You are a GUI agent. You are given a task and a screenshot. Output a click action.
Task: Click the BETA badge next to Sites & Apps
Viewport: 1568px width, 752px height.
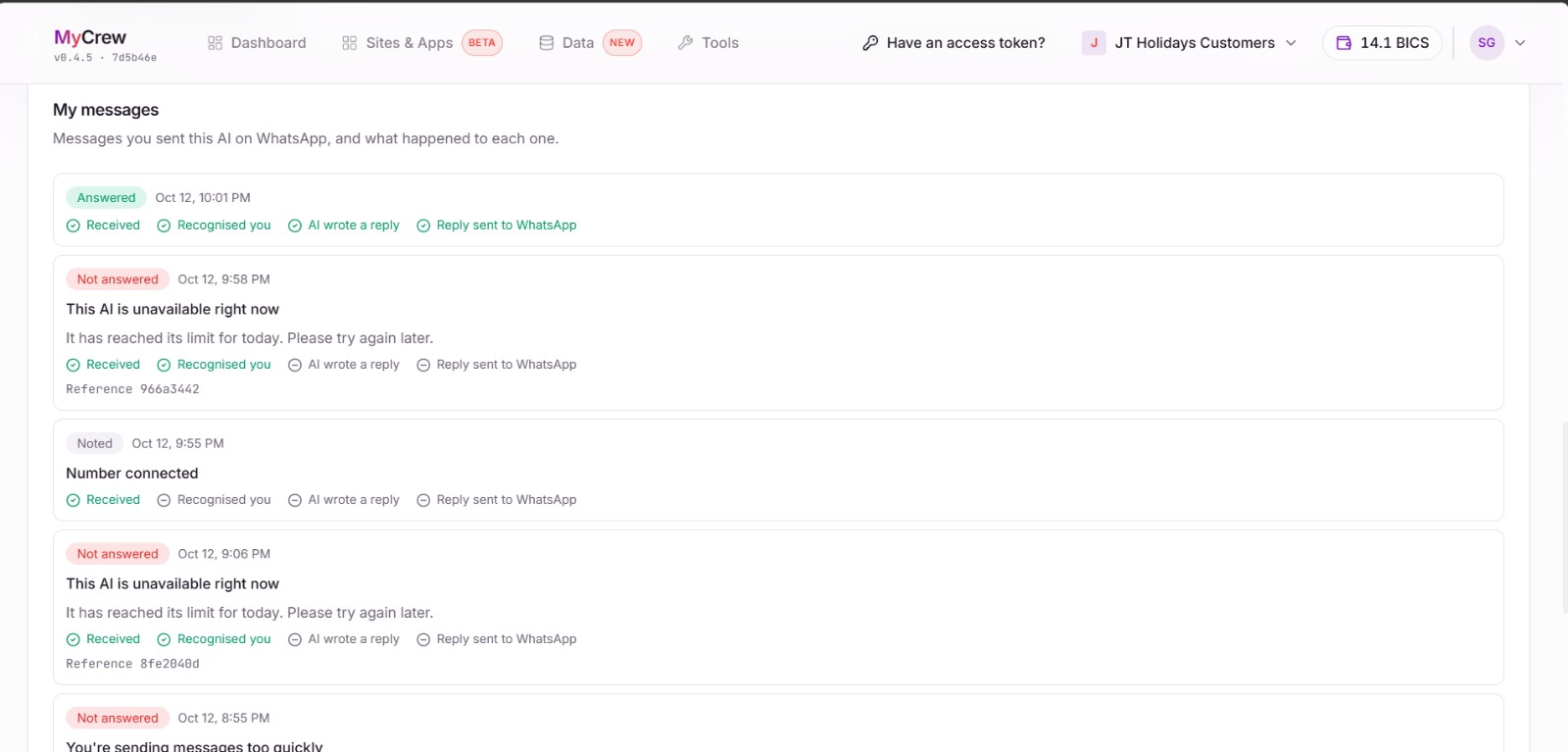point(482,43)
